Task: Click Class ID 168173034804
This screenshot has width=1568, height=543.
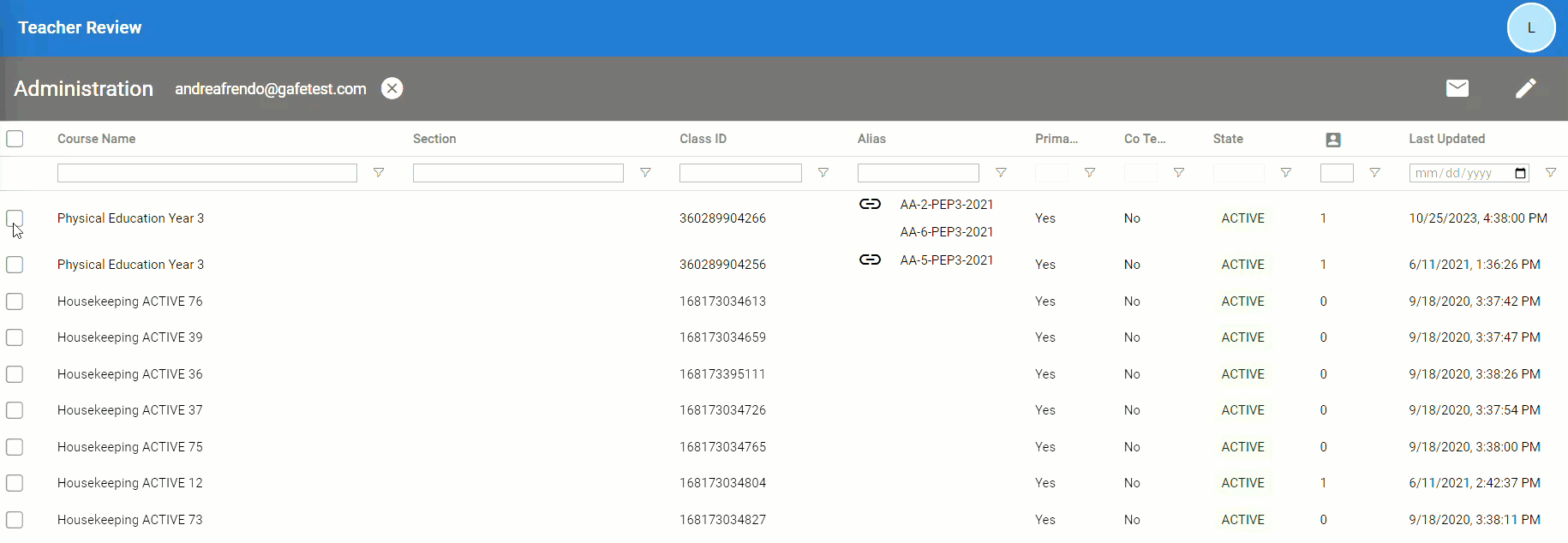Action: tap(722, 483)
